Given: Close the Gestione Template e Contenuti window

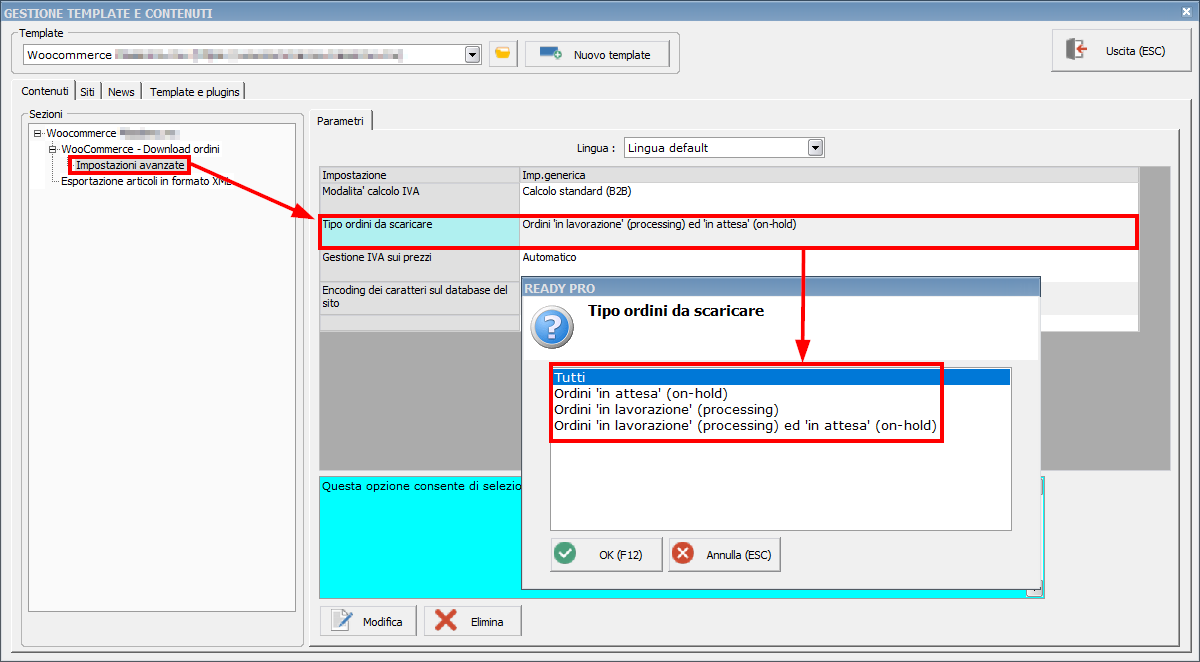Looking at the screenshot, I should (x=1187, y=11).
